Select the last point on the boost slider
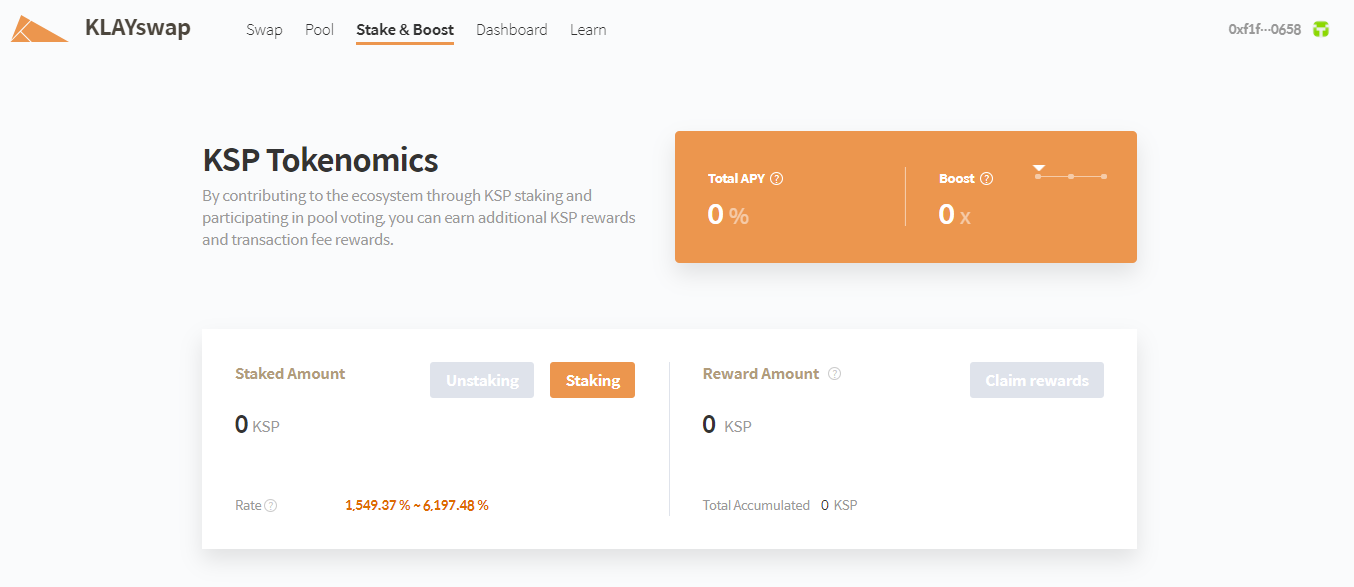This screenshot has width=1354, height=587. 1104,177
